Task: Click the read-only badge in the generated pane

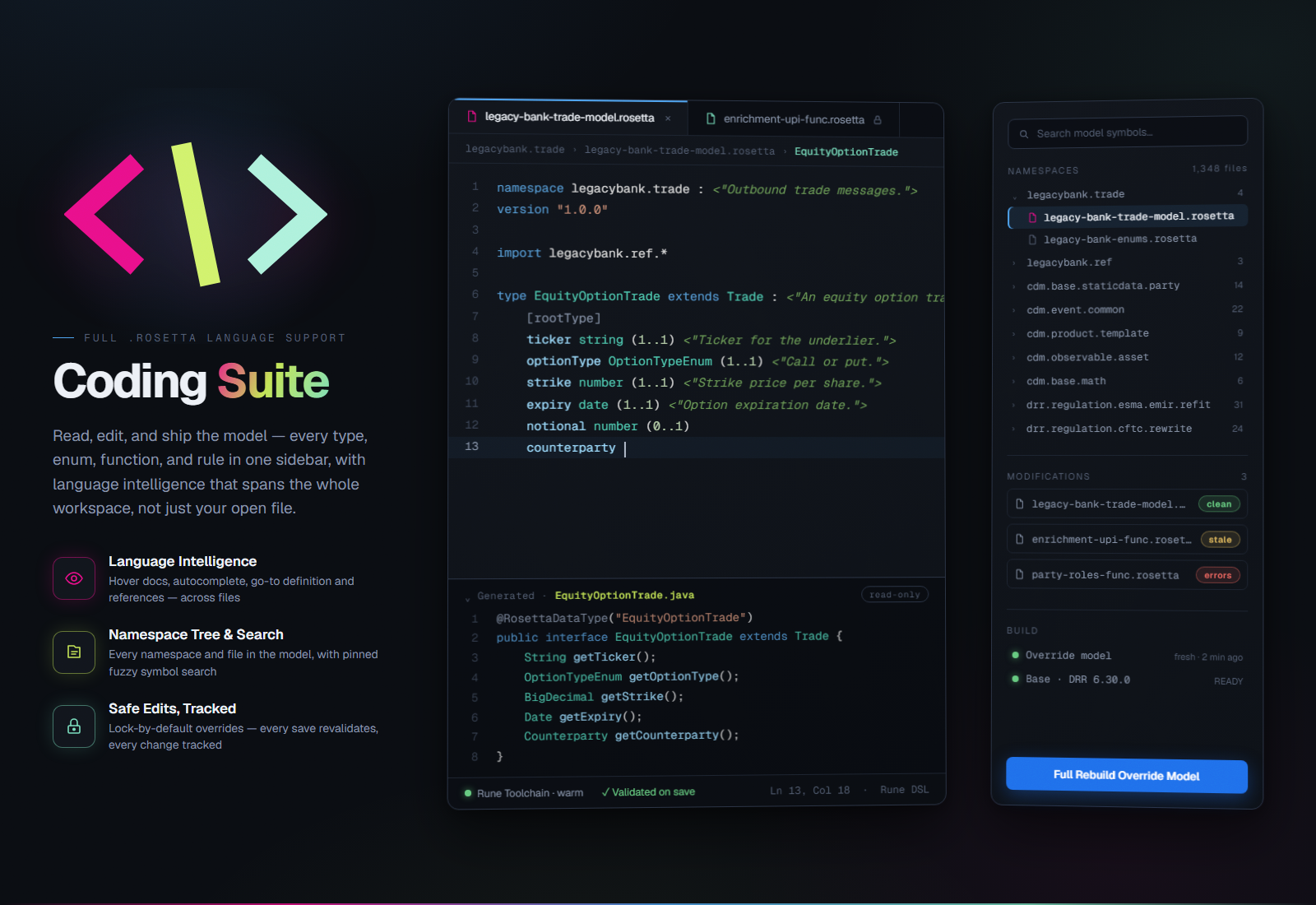Action: [895, 594]
